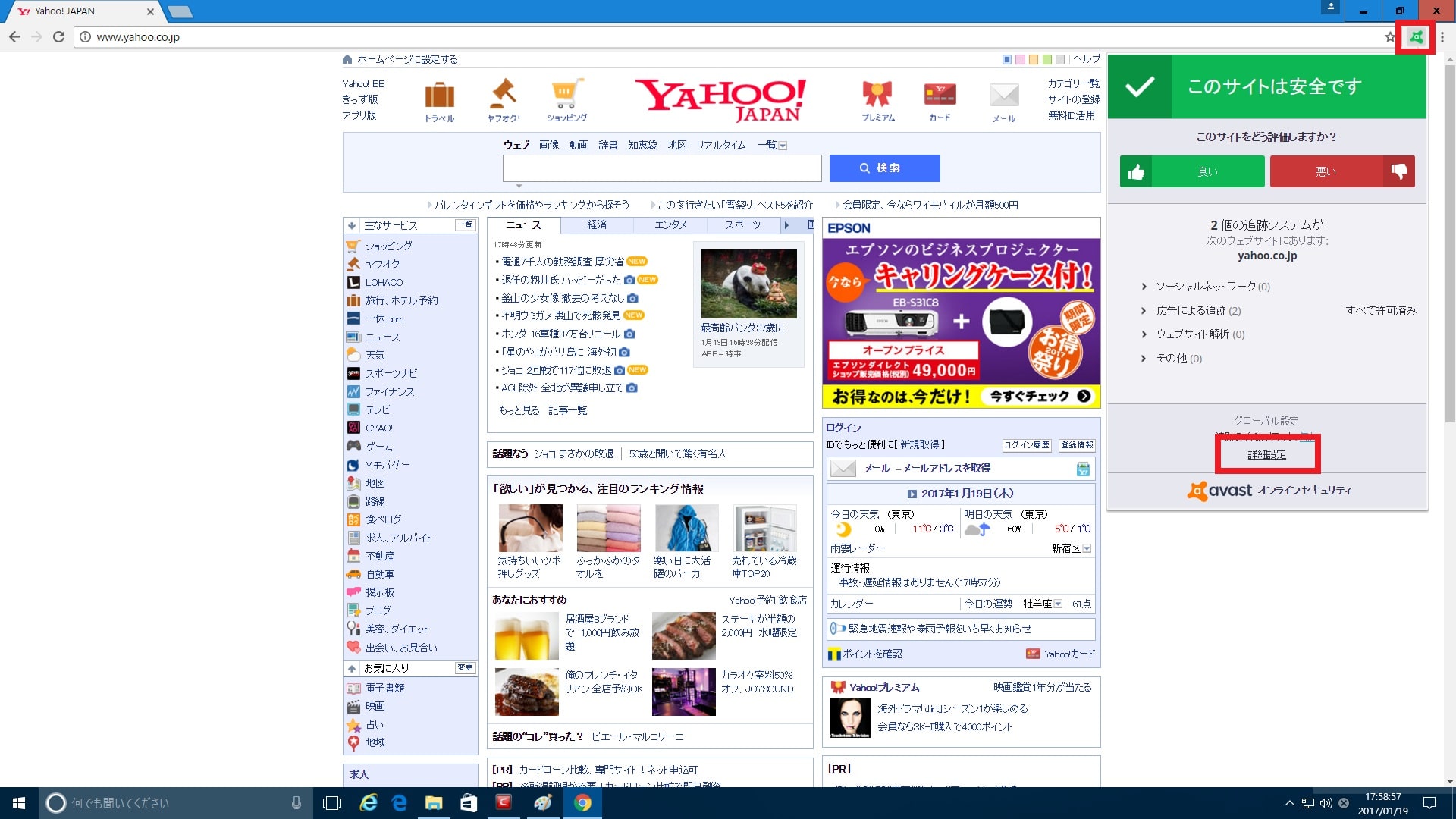Expand その他 (0) tracker category

[1144, 359]
